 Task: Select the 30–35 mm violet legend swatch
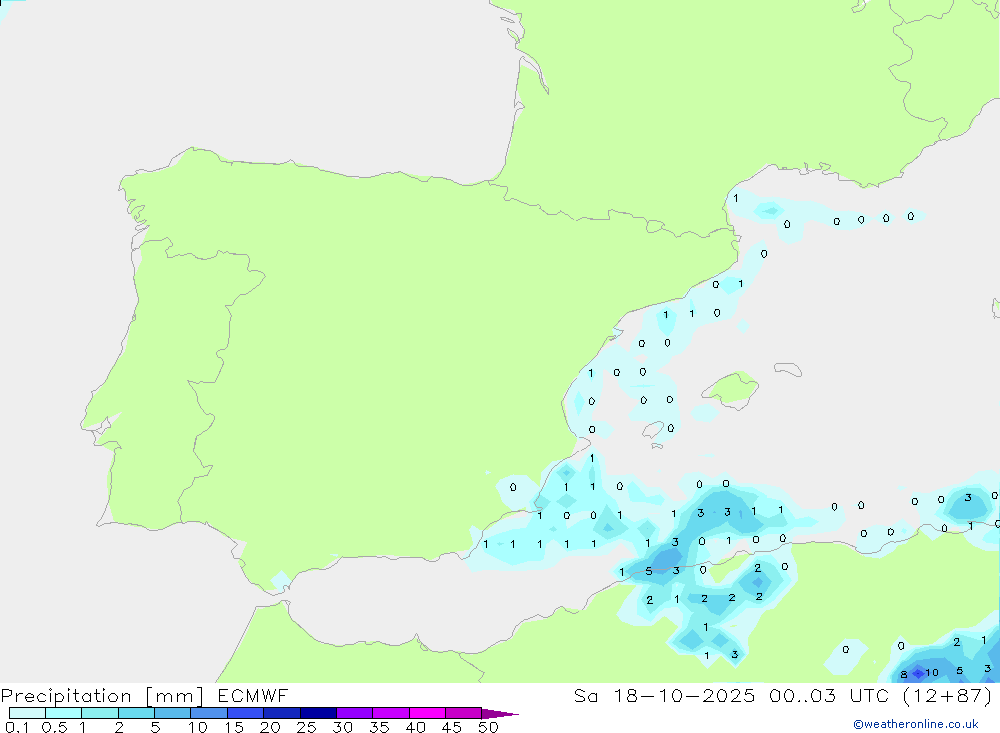[355, 713]
